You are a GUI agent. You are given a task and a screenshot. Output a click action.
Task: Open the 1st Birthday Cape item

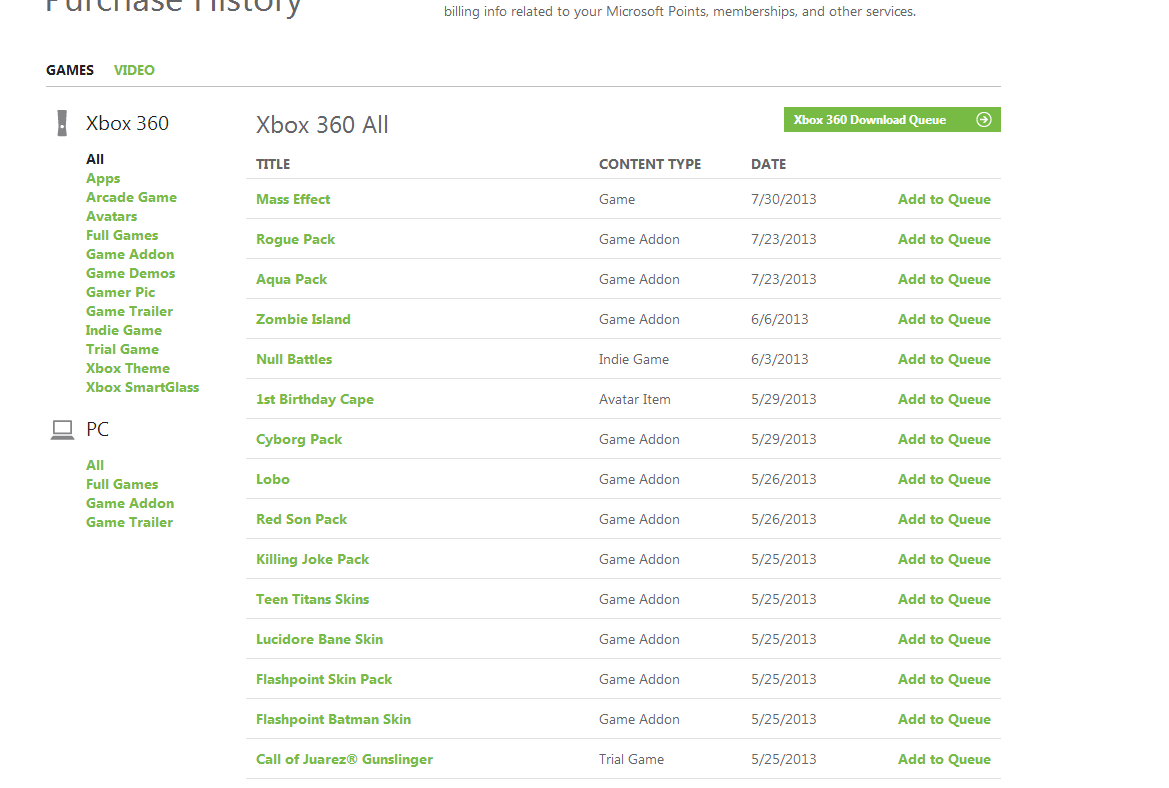[x=315, y=400]
